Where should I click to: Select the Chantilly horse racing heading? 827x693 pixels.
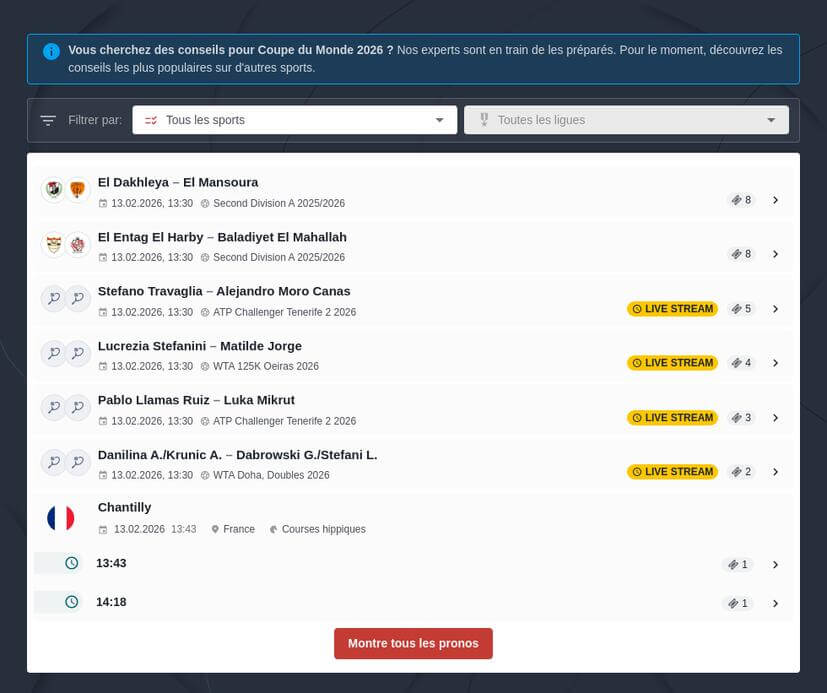(x=125, y=507)
